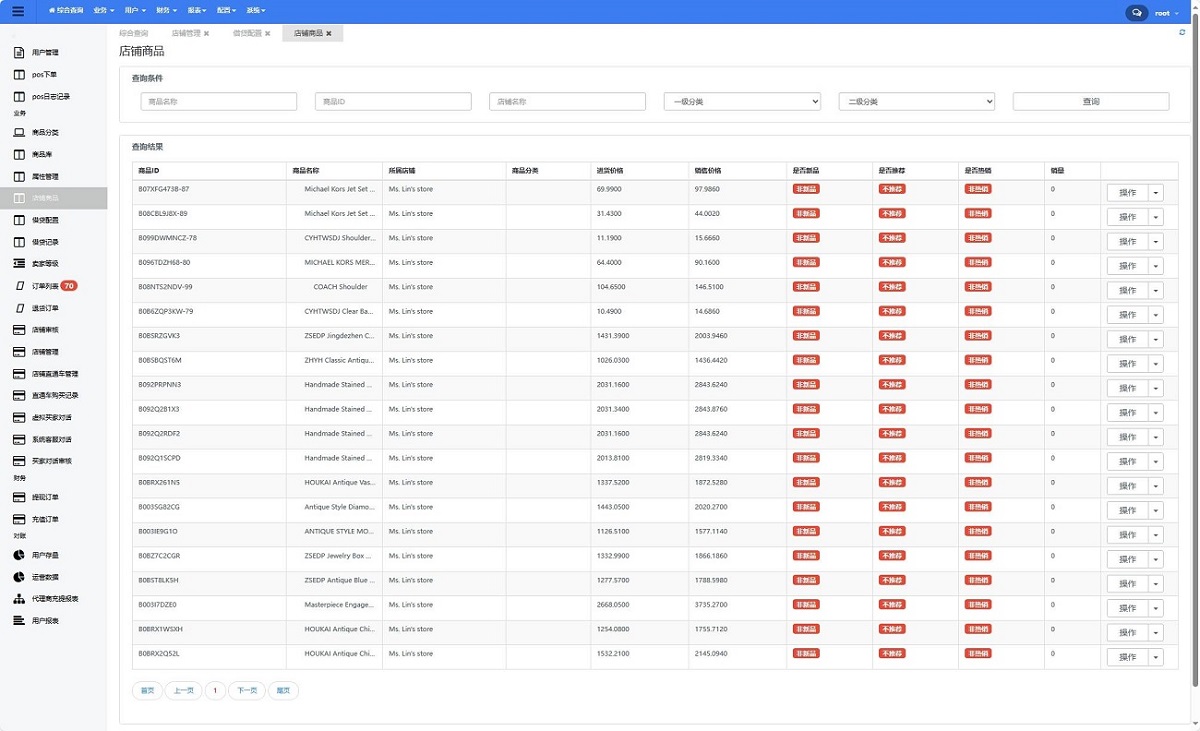Image resolution: width=1200 pixels, height=731 pixels.
Task: Click the pos日志记录 sidebar icon
Action: pyautogui.click(x=19, y=97)
